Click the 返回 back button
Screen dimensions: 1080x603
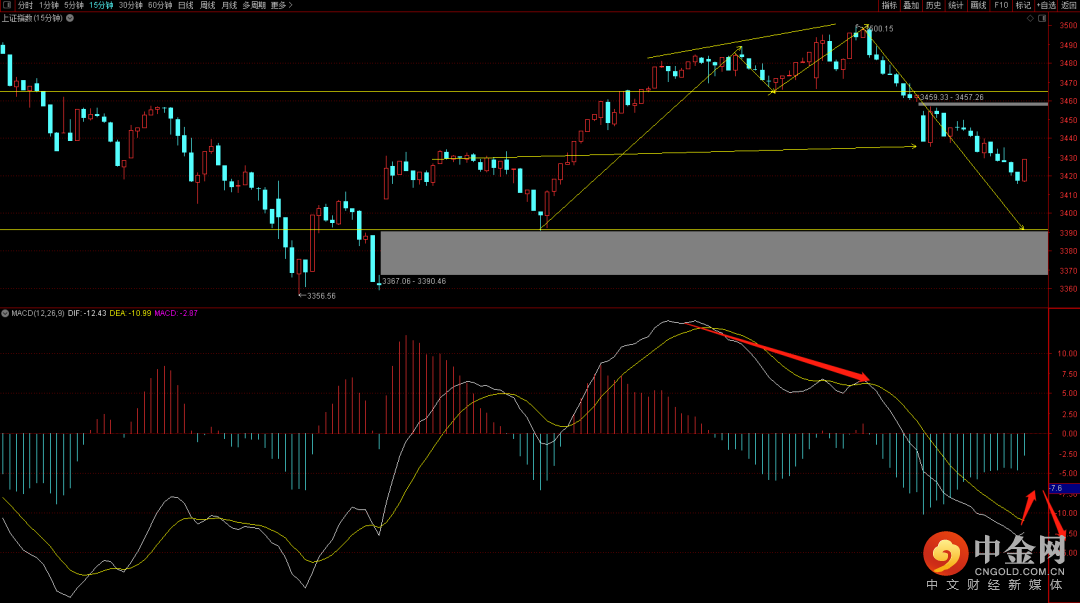click(1069, 5)
